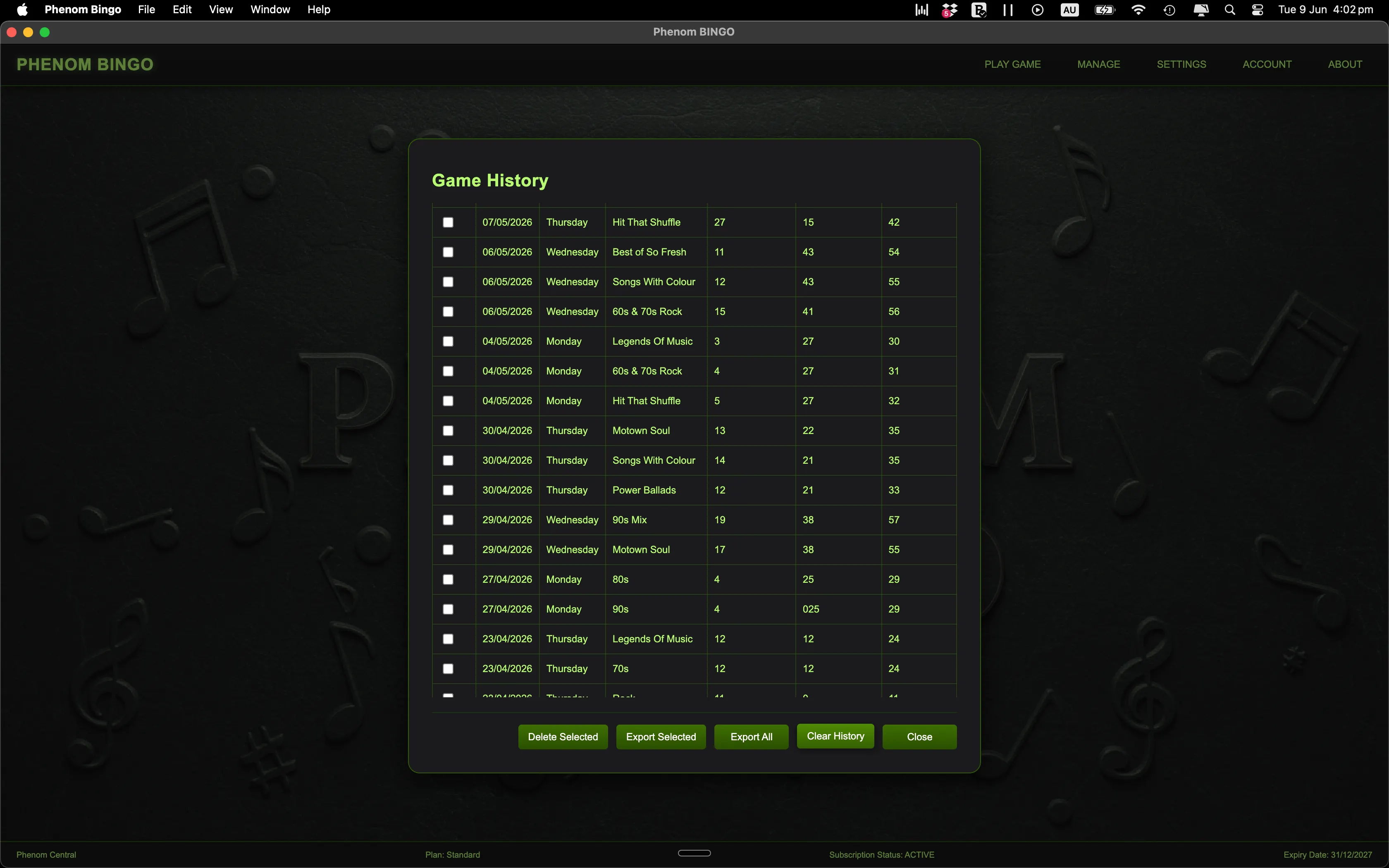
Task: Click the Export All button
Action: (x=751, y=737)
